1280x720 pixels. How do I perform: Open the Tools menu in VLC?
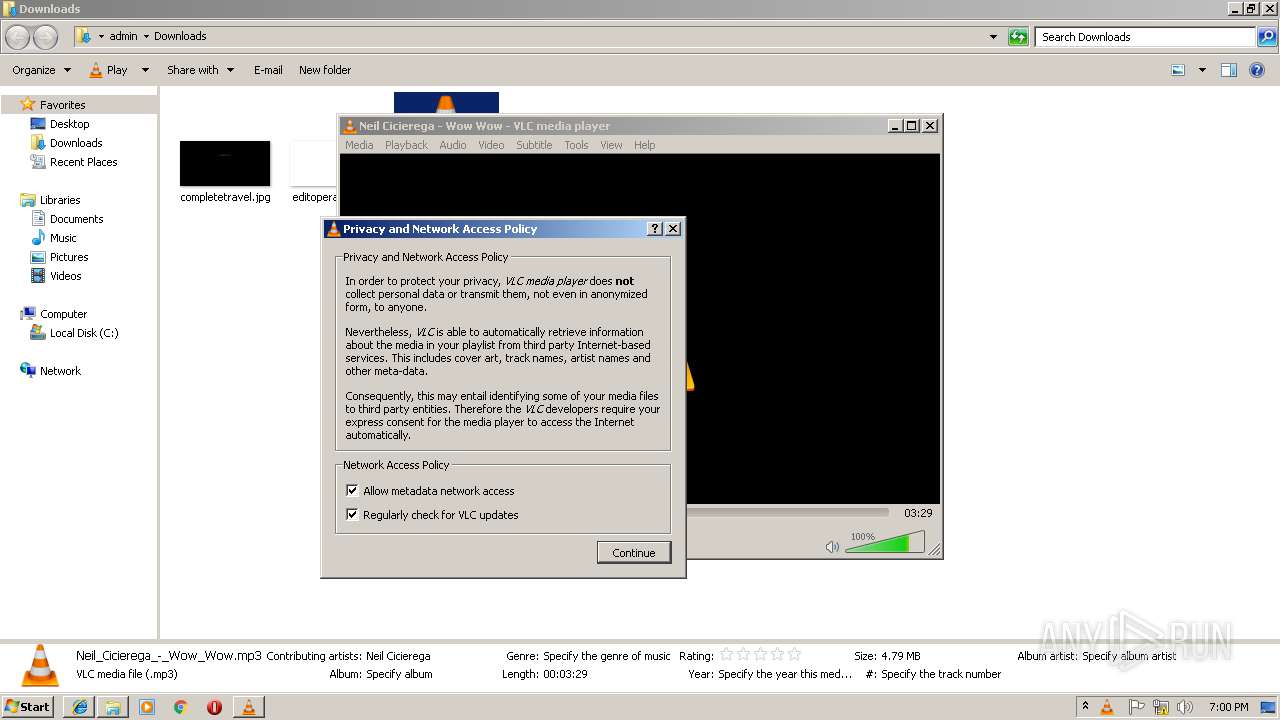[576, 145]
